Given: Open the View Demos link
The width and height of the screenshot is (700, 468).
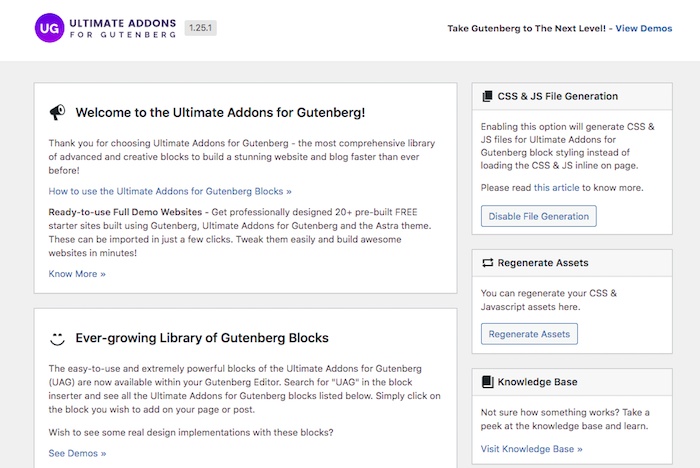Looking at the screenshot, I should pos(644,28).
